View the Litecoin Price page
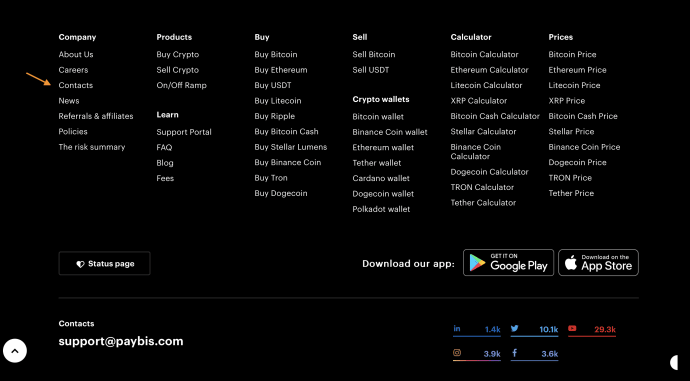 tap(575, 85)
